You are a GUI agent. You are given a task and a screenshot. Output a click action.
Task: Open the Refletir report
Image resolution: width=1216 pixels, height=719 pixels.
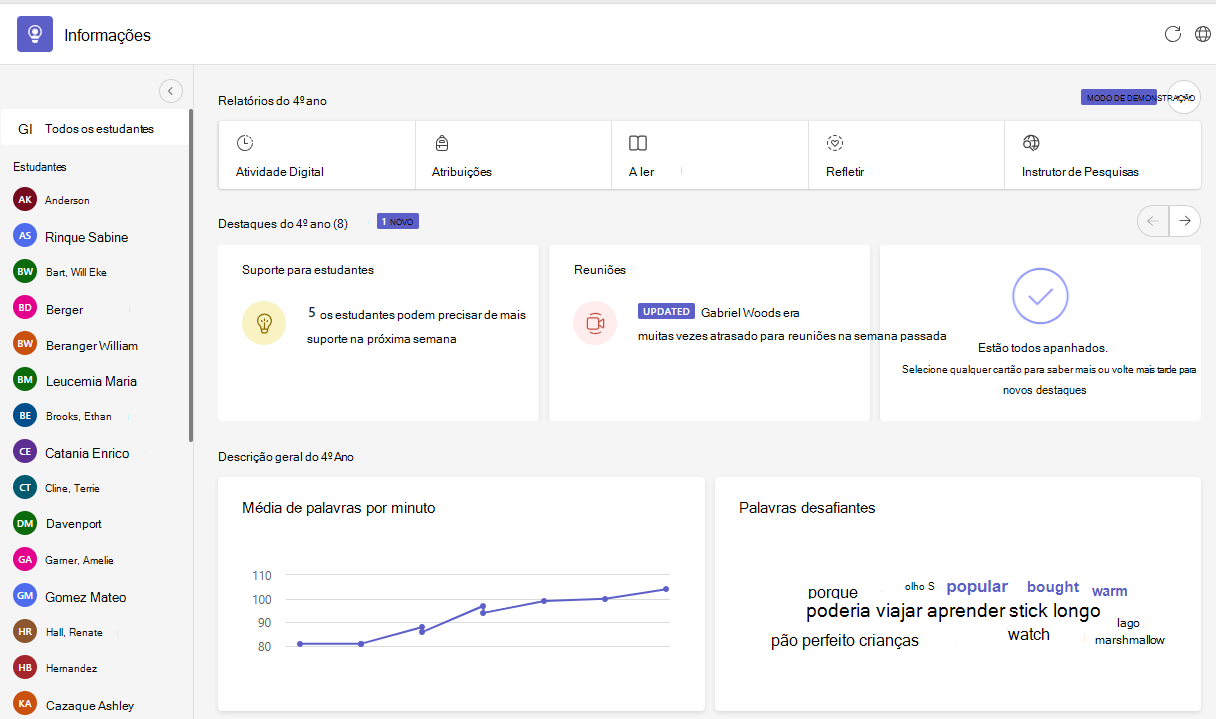pyautogui.click(x=906, y=155)
